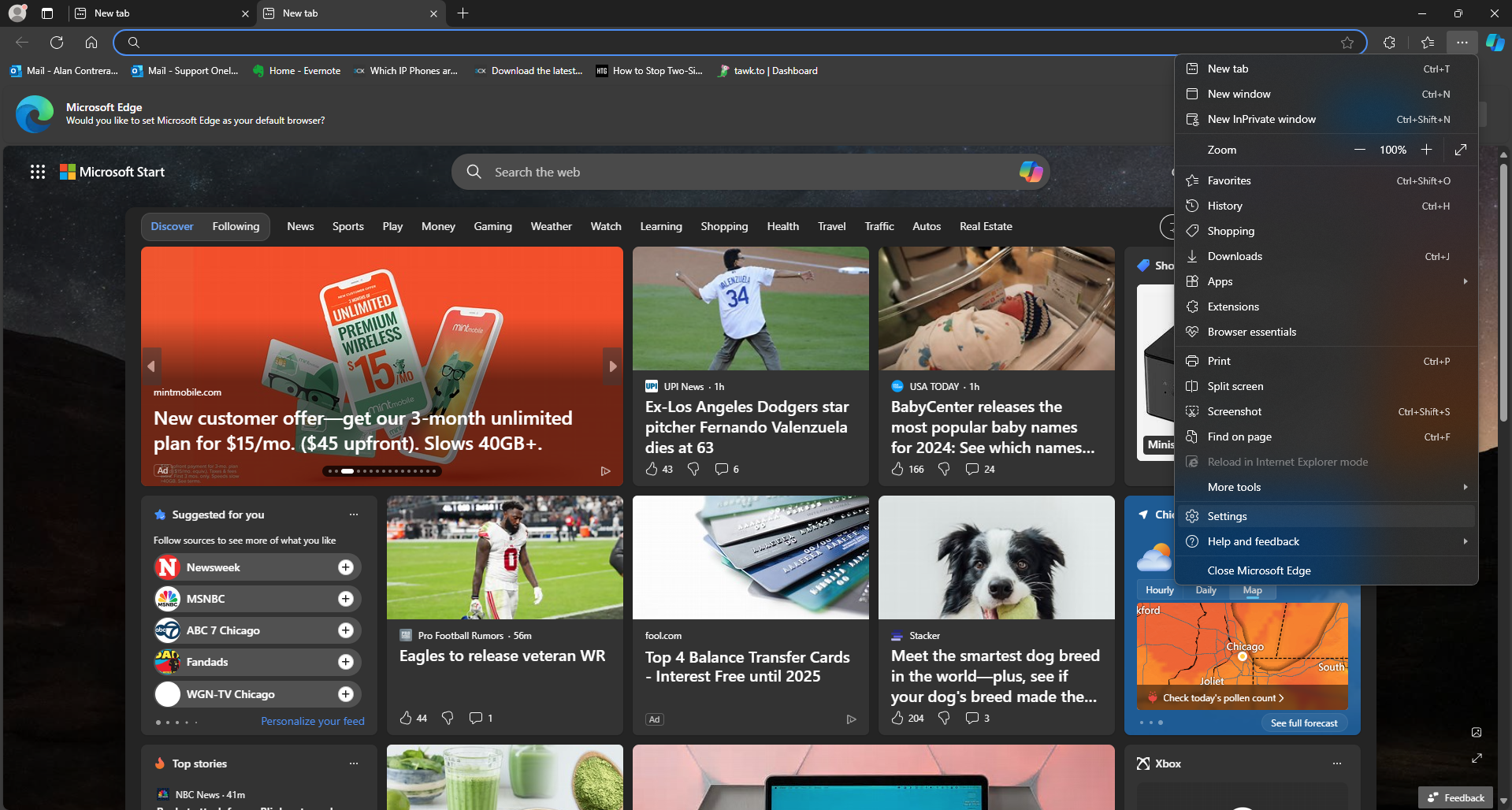Add page to favorites star icon

click(x=1347, y=43)
